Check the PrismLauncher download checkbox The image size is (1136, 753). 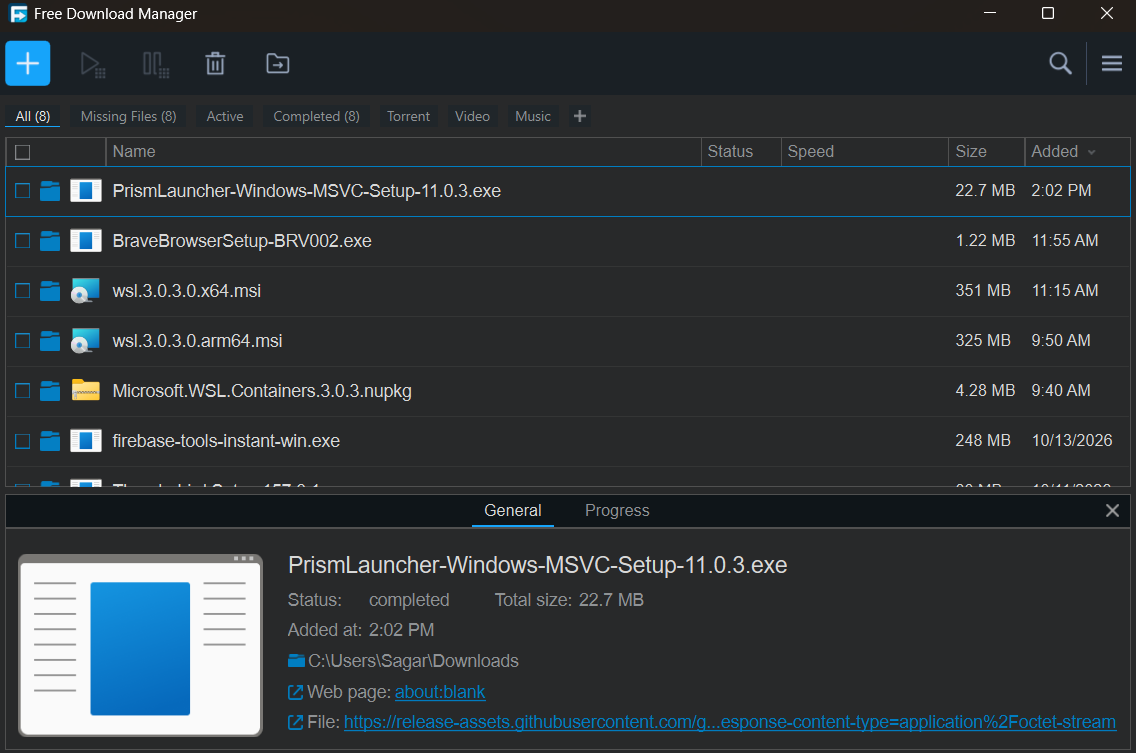22,191
